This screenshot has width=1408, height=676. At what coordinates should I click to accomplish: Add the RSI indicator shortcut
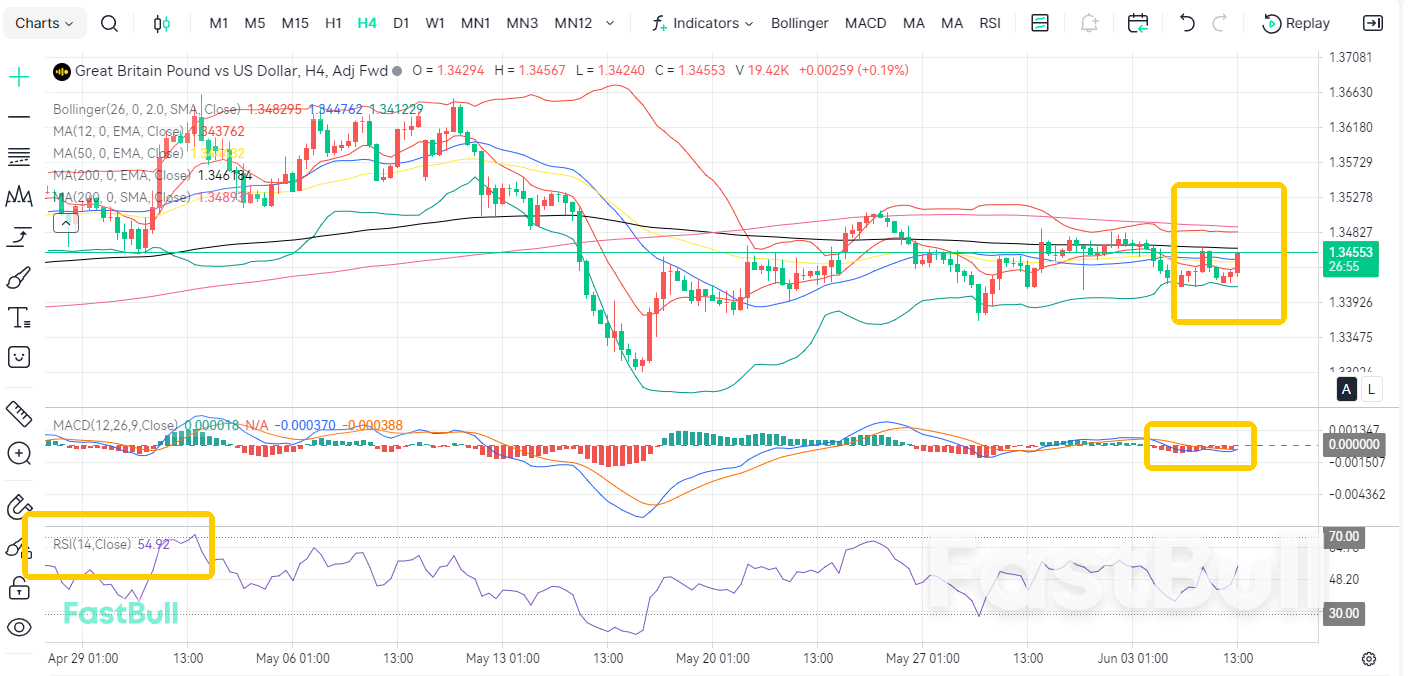coord(990,23)
